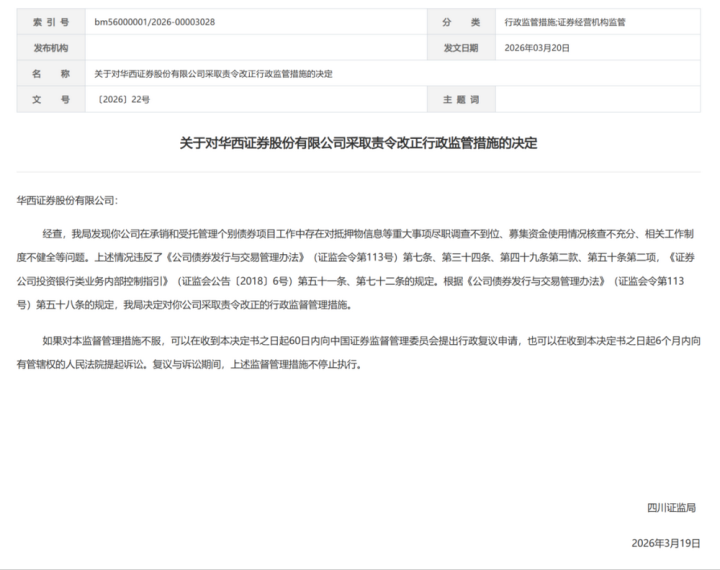Click the signing date 2026年3月19日
Viewport: 720px width, 570px height.
pyautogui.click(x=666, y=543)
